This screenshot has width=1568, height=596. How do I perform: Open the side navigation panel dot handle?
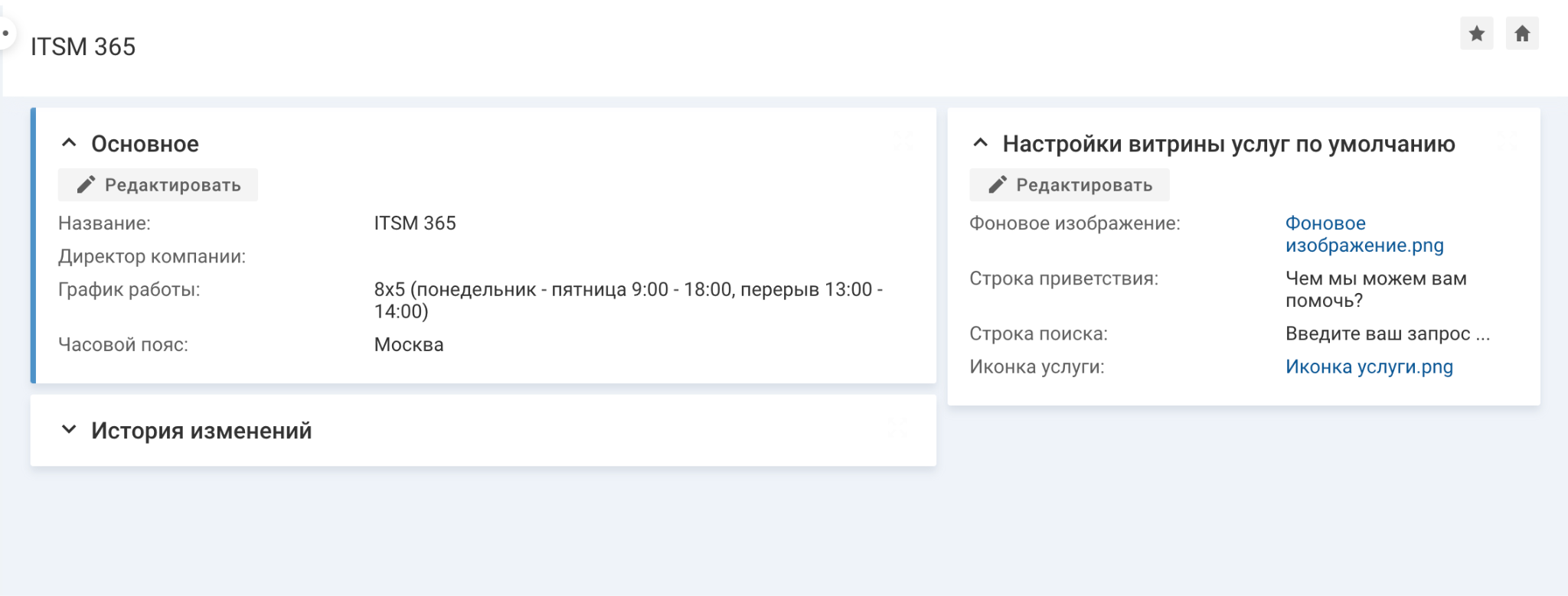pos(5,34)
